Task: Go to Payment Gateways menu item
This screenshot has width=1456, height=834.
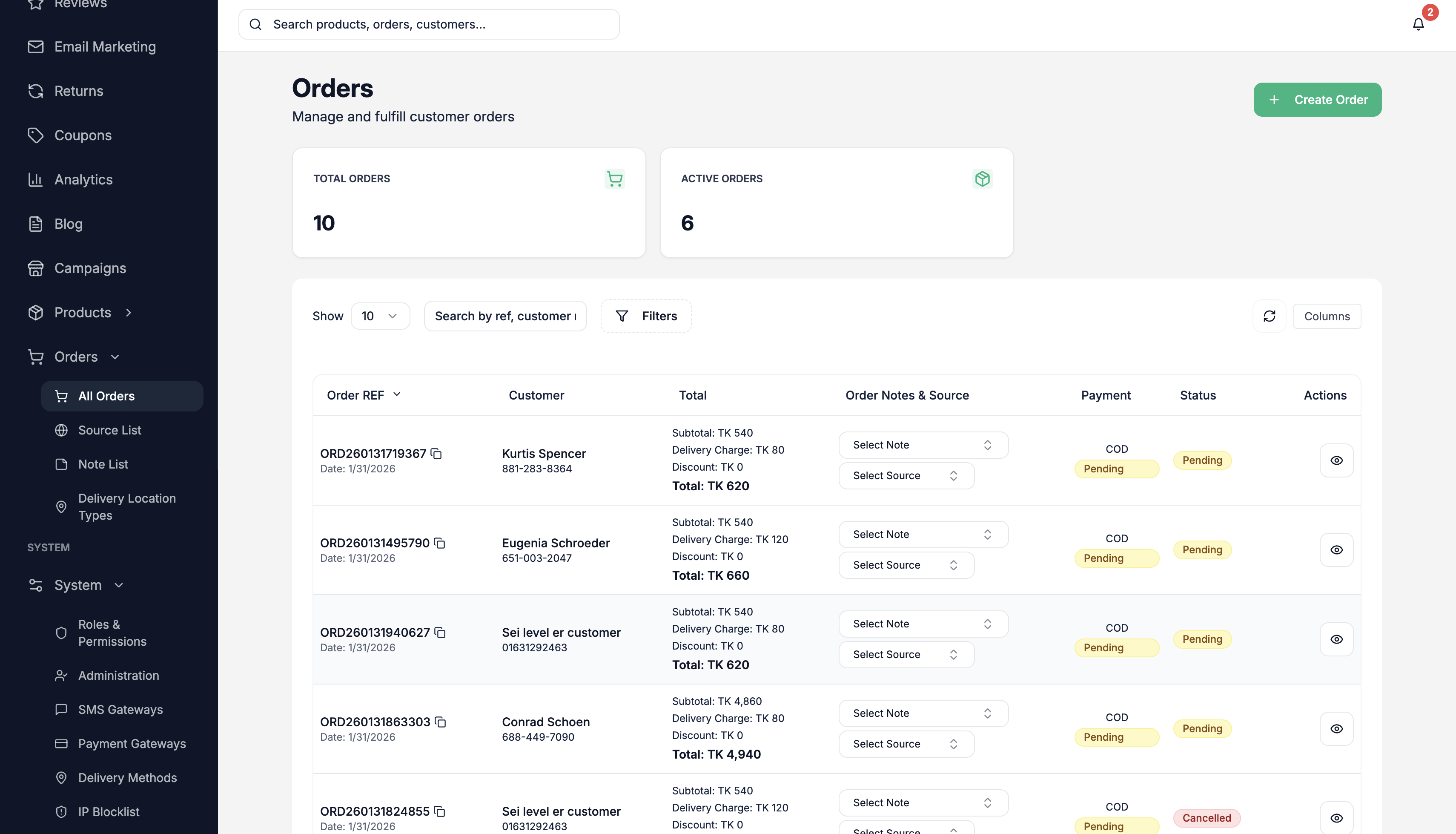Action: point(132,744)
